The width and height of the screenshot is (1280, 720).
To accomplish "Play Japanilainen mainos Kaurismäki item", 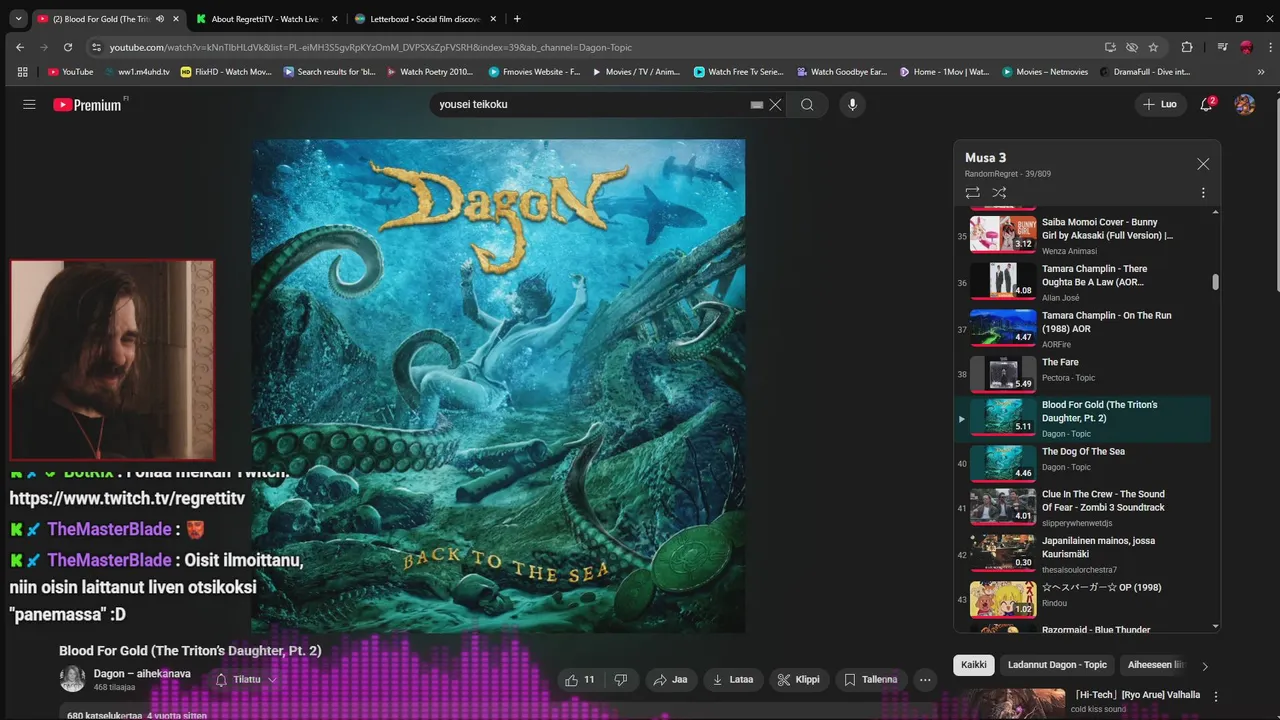I will (x=1085, y=554).
